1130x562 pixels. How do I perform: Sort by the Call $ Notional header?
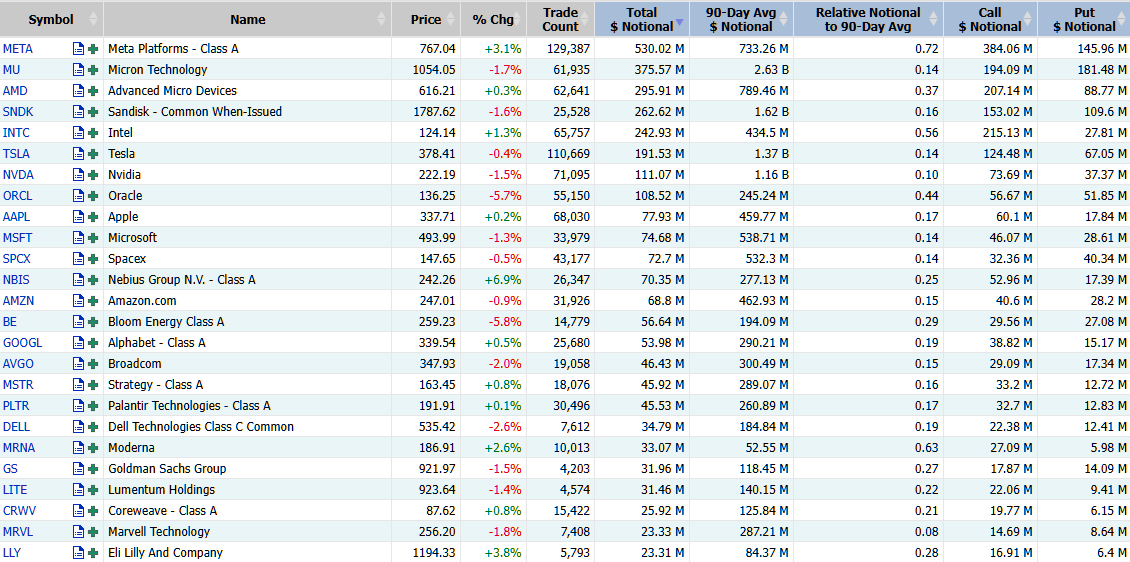coord(990,19)
